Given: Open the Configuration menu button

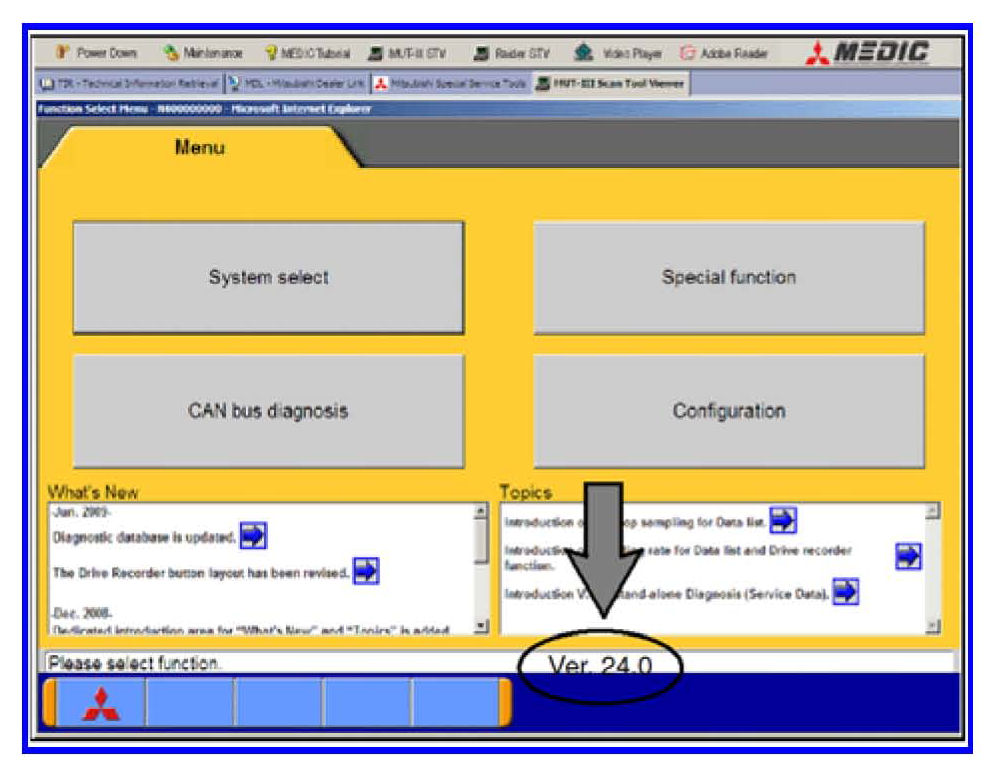Looking at the screenshot, I should 728,411.
